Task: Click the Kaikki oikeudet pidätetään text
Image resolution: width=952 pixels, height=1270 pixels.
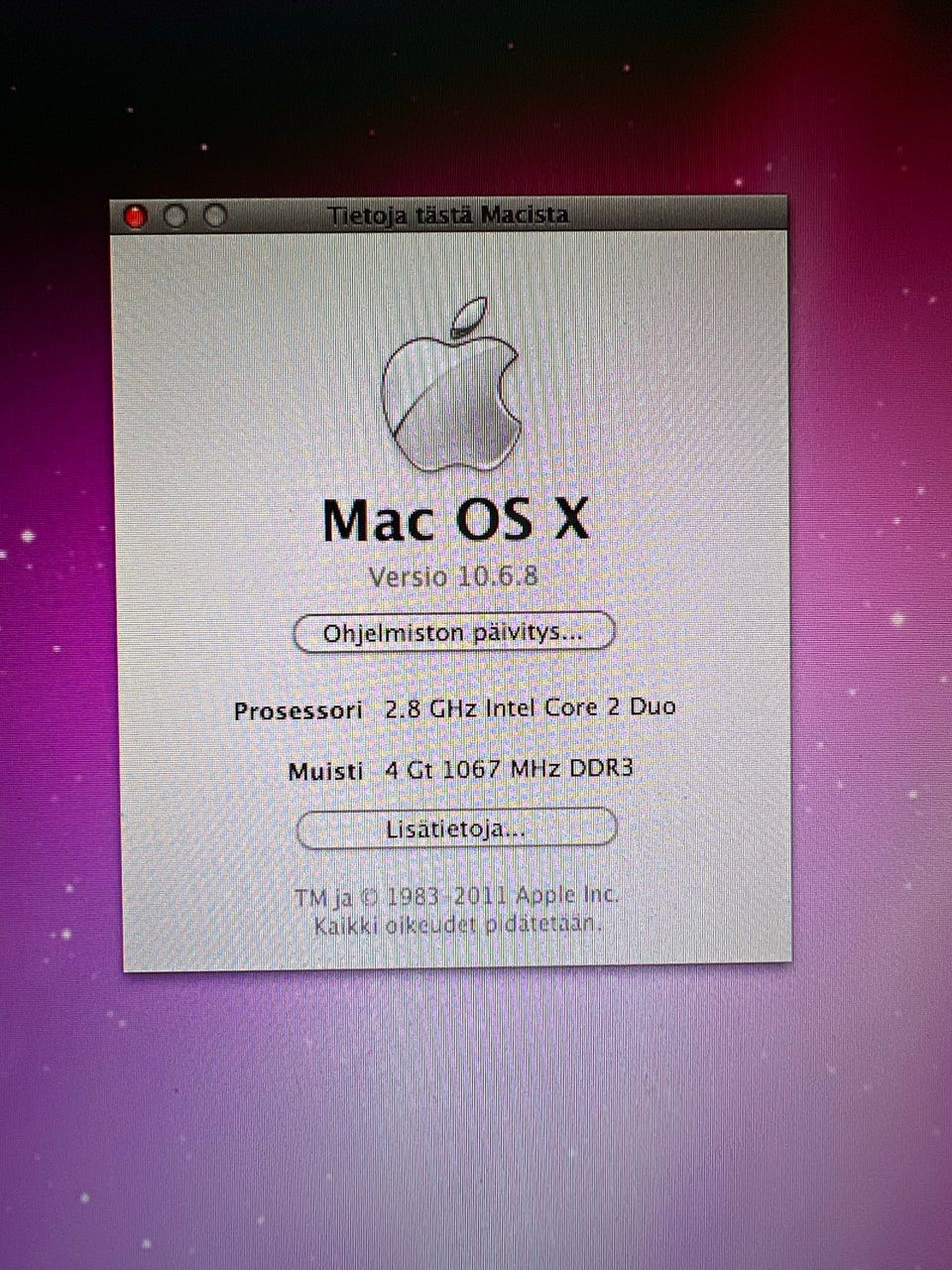Action: 457,925
